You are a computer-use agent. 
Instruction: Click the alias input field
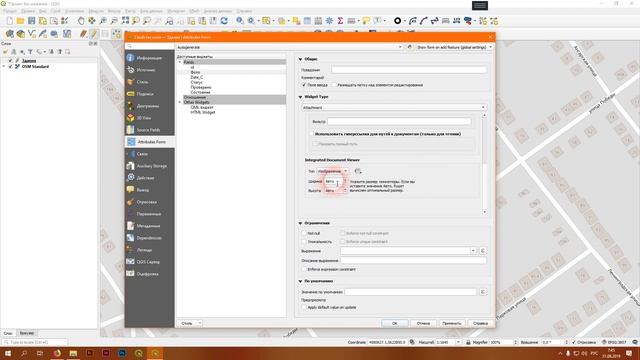tap(409, 70)
